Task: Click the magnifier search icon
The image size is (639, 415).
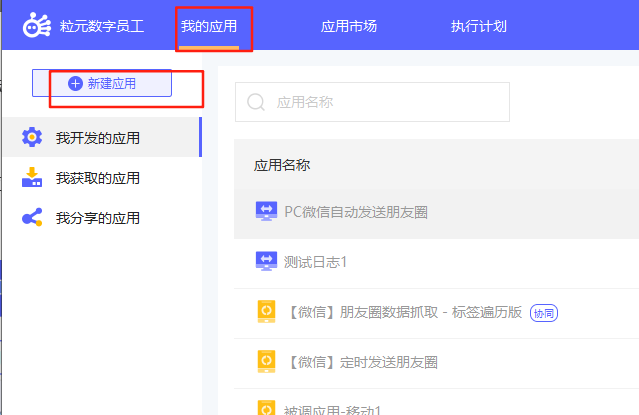Action: click(256, 102)
